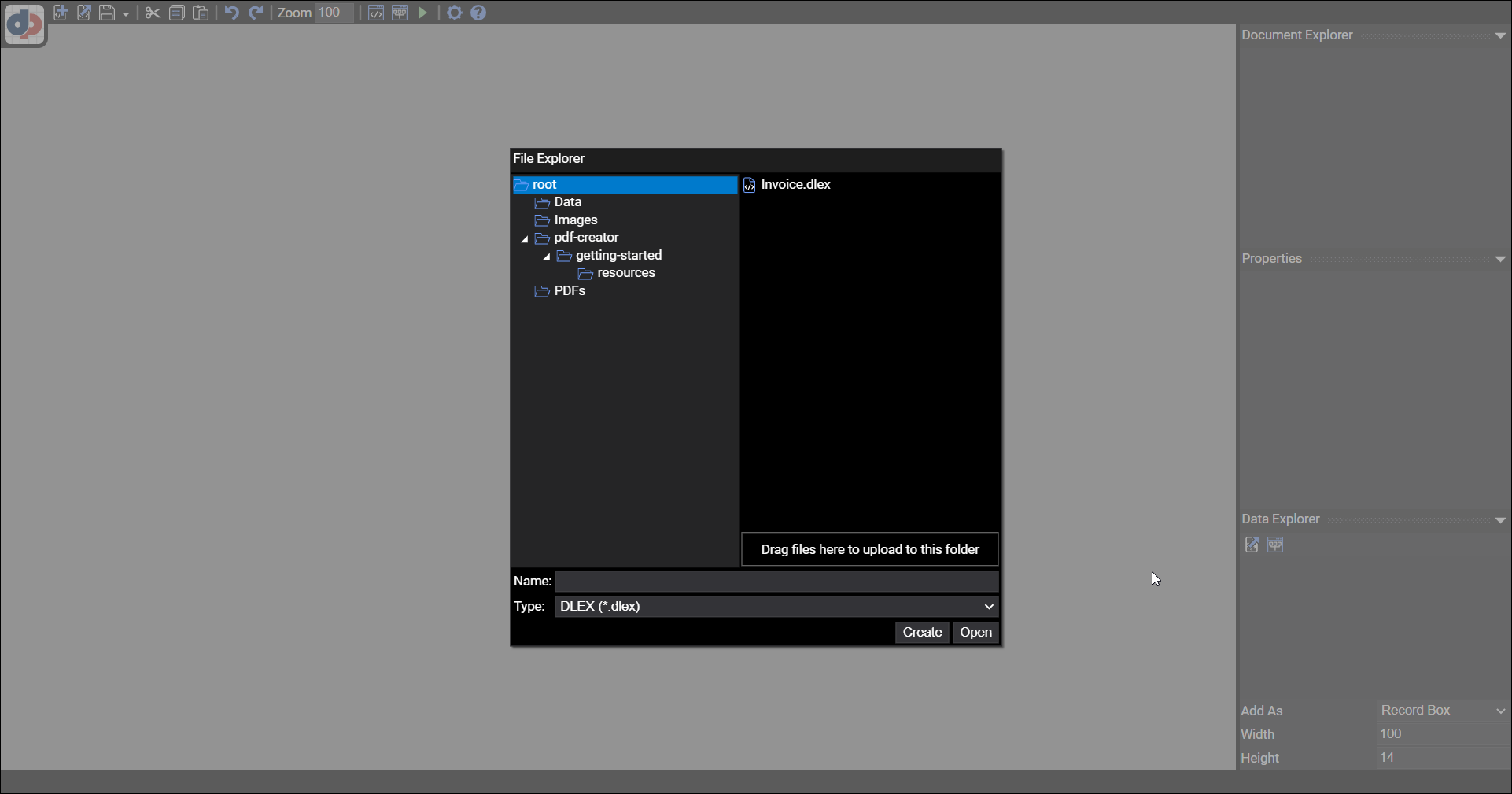
Task: Click the Name input field
Action: (776, 582)
